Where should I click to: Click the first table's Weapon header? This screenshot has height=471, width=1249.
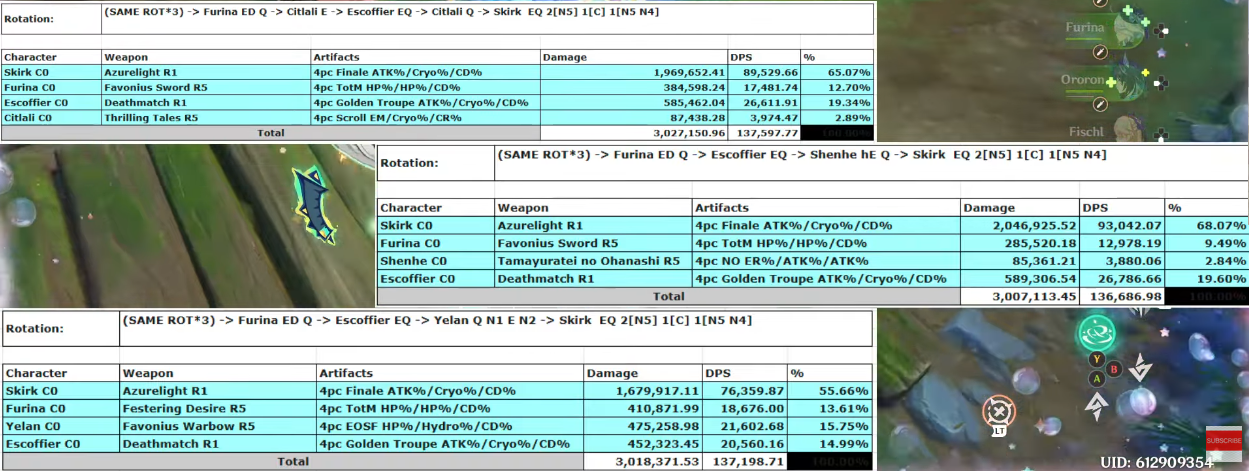tap(206, 57)
